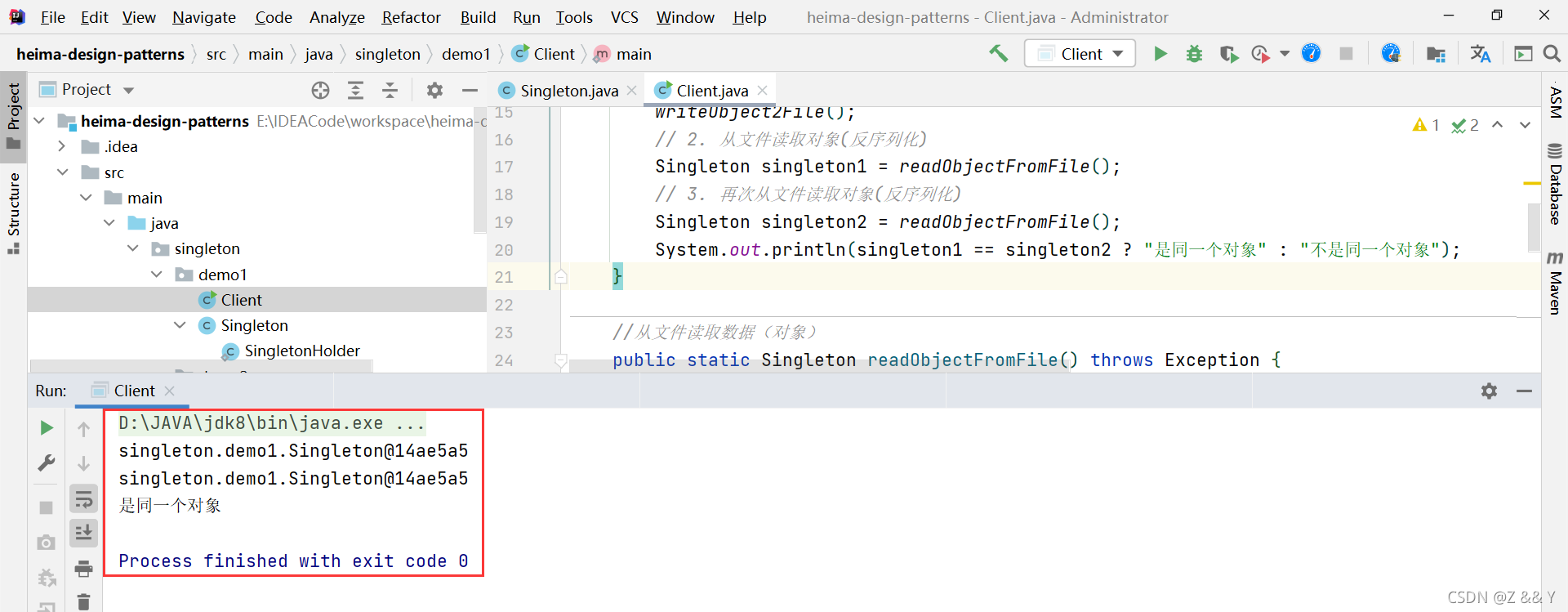1568x612 pixels.
Task: Toggle Soft-Wrap in the Run console
Action: coord(83,498)
